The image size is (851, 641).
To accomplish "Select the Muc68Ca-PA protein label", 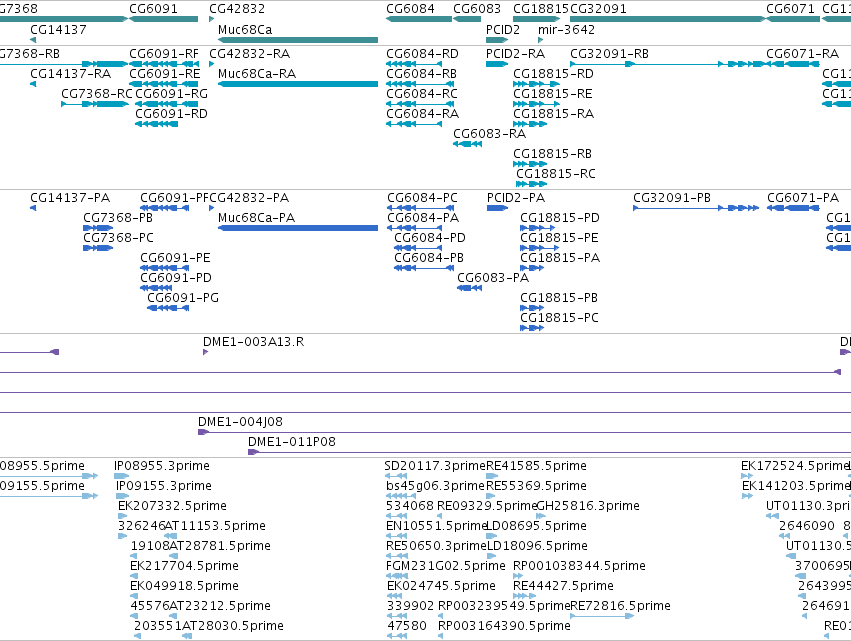I will (x=256, y=218).
